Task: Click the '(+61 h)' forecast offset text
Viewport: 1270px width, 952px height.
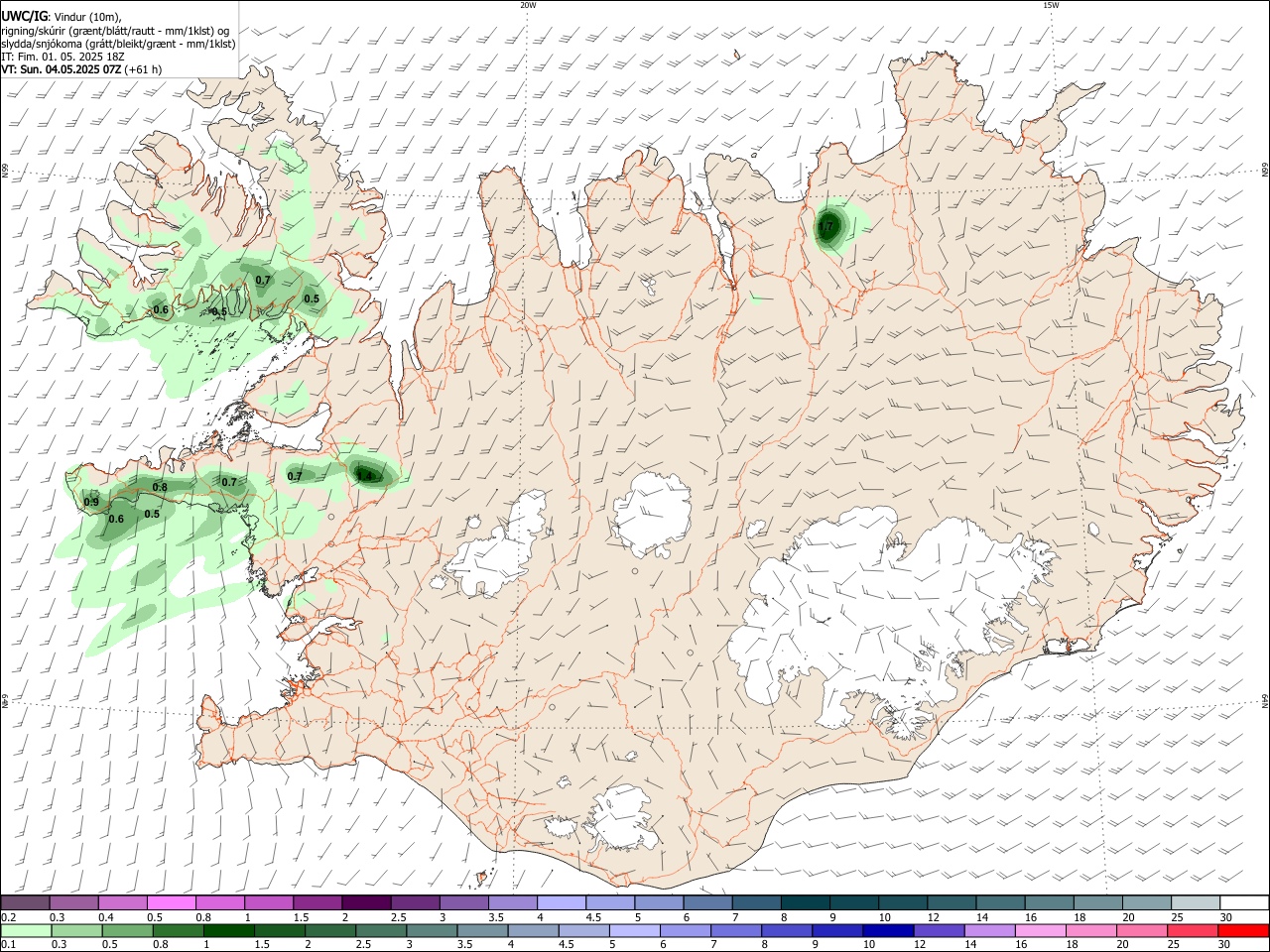Action: coord(144,69)
